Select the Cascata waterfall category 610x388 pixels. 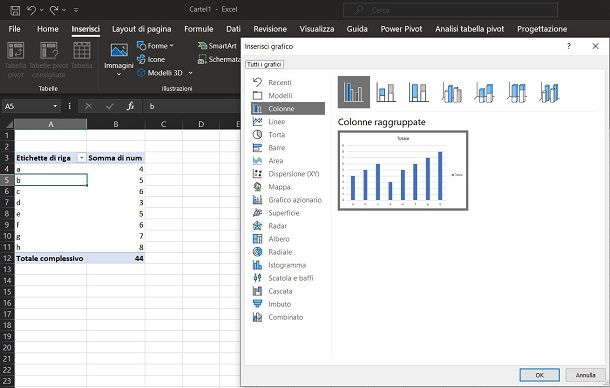coord(288,291)
